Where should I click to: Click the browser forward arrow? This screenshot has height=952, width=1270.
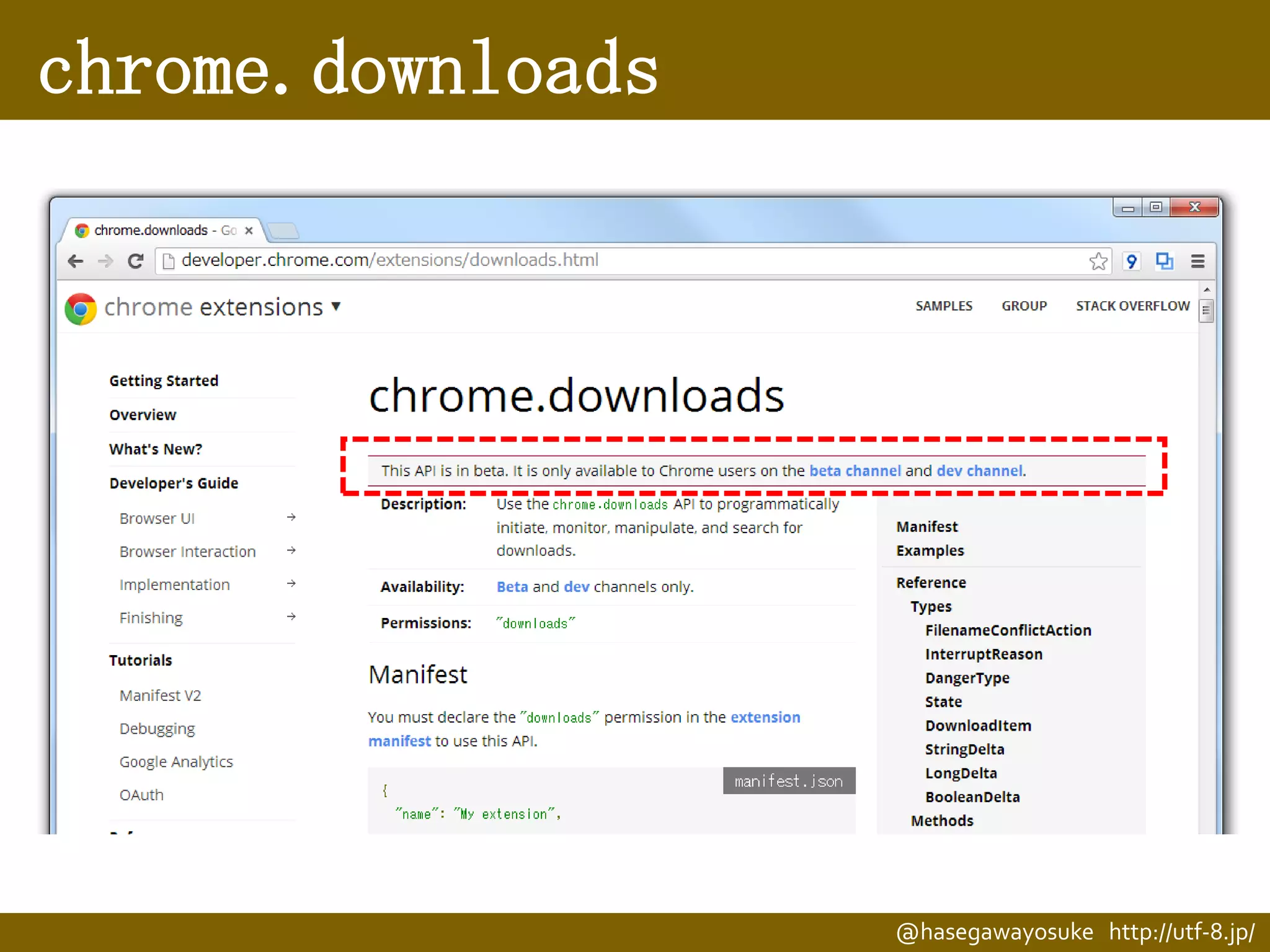pos(105,261)
